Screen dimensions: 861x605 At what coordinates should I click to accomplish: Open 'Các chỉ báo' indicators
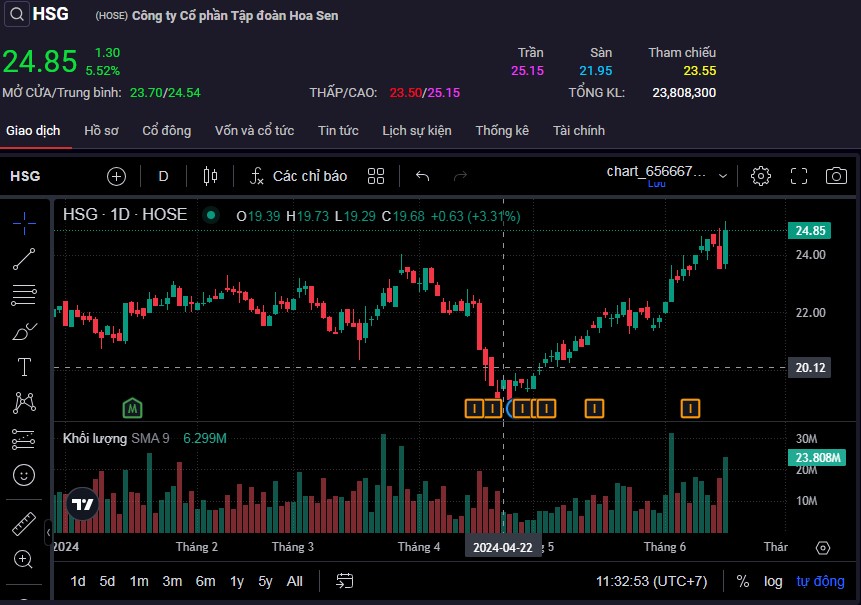tap(298, 176)
